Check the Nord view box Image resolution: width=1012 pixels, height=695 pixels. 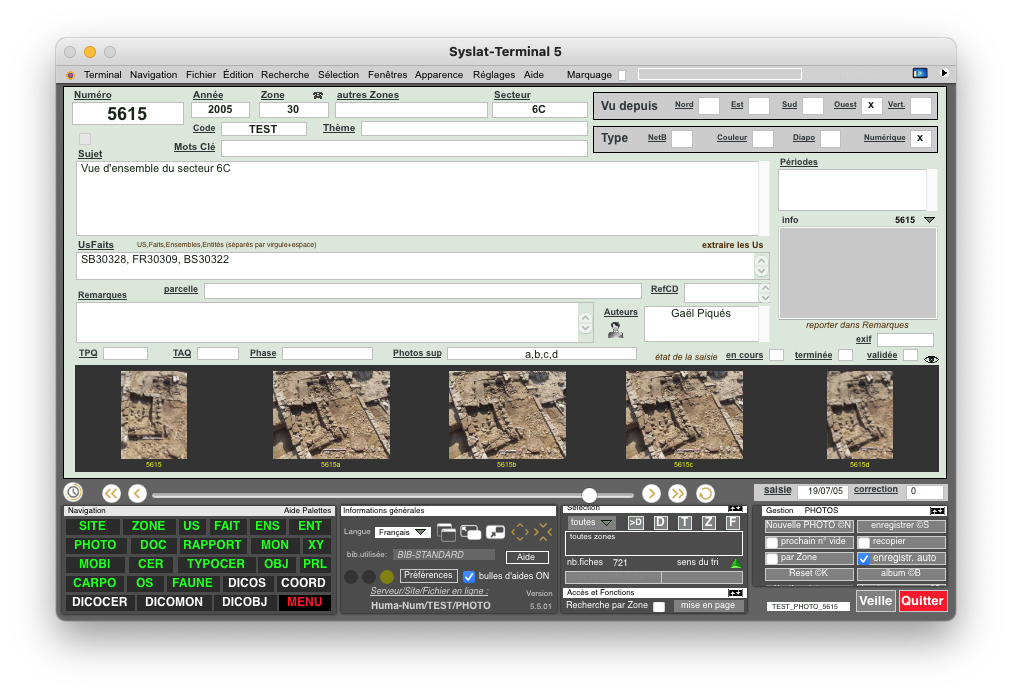tap(709, 105)
